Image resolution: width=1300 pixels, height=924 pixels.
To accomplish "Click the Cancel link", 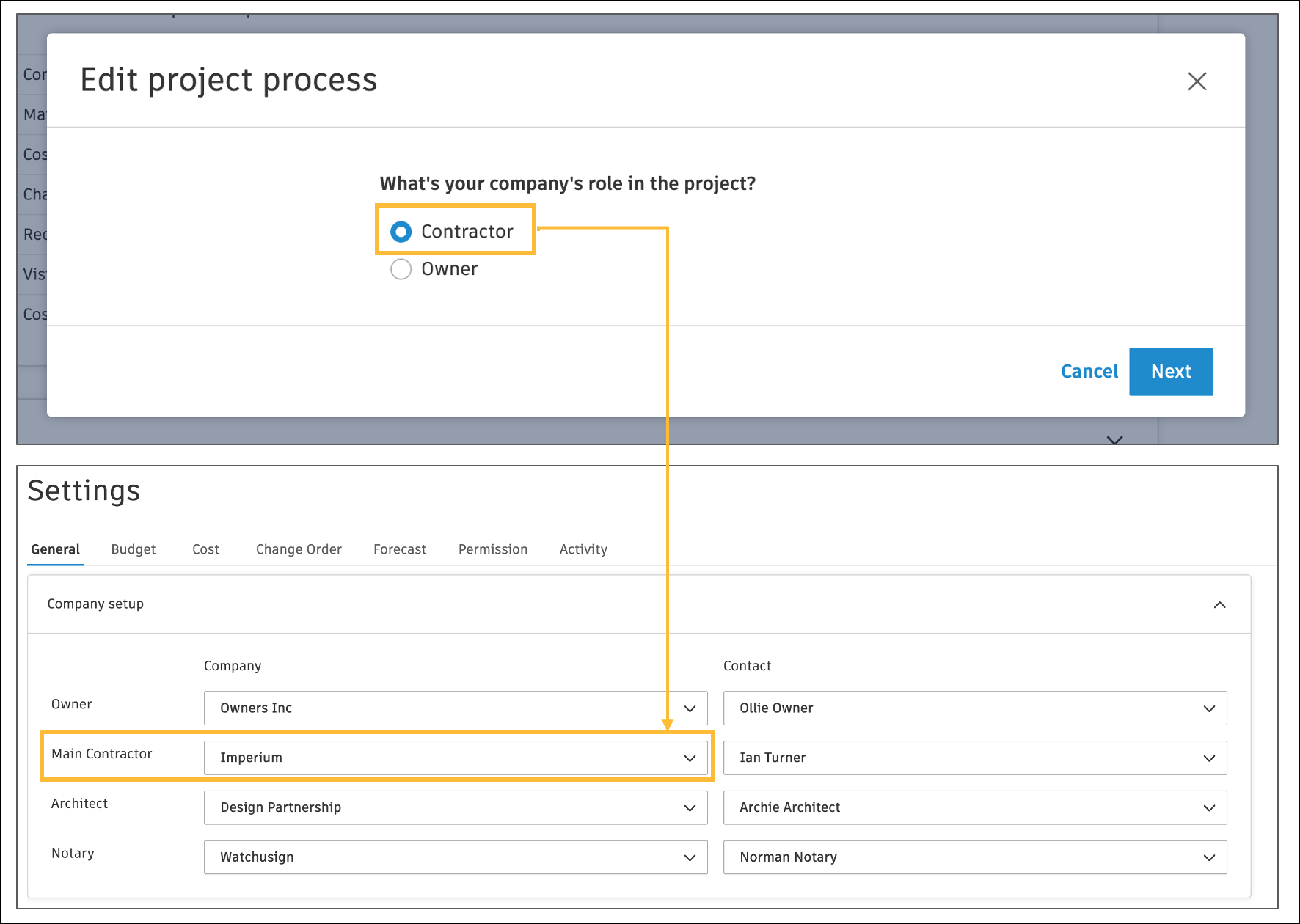I will 1089,372.
